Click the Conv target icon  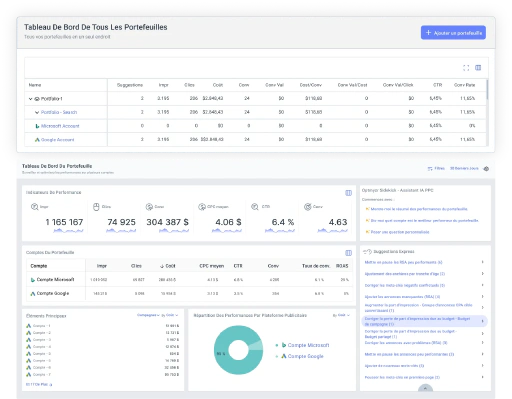(x=307, y=207)
